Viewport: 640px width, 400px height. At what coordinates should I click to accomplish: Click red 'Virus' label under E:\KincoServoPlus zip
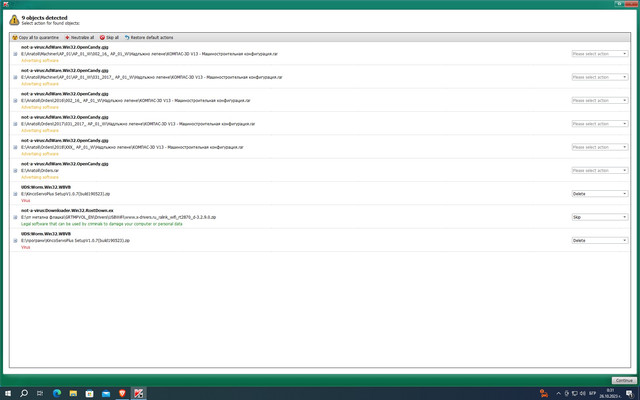(25, 200)
